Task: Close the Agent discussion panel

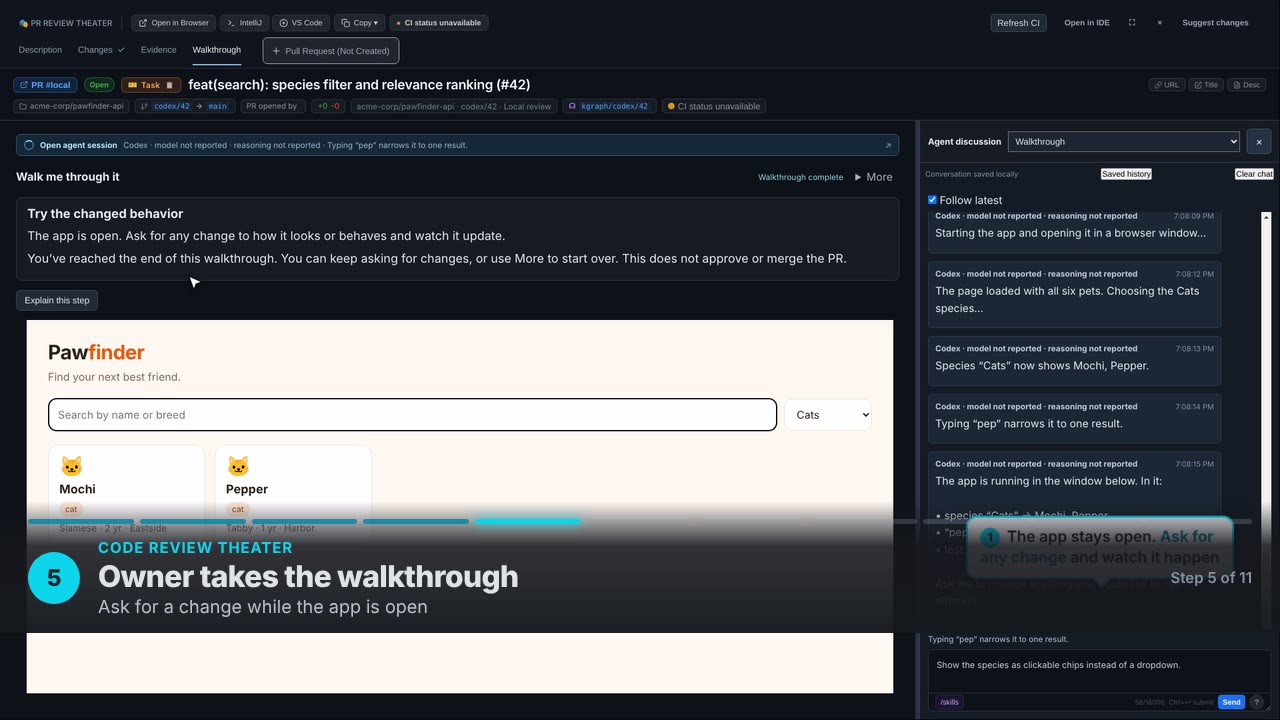Action: [1259, 142]
